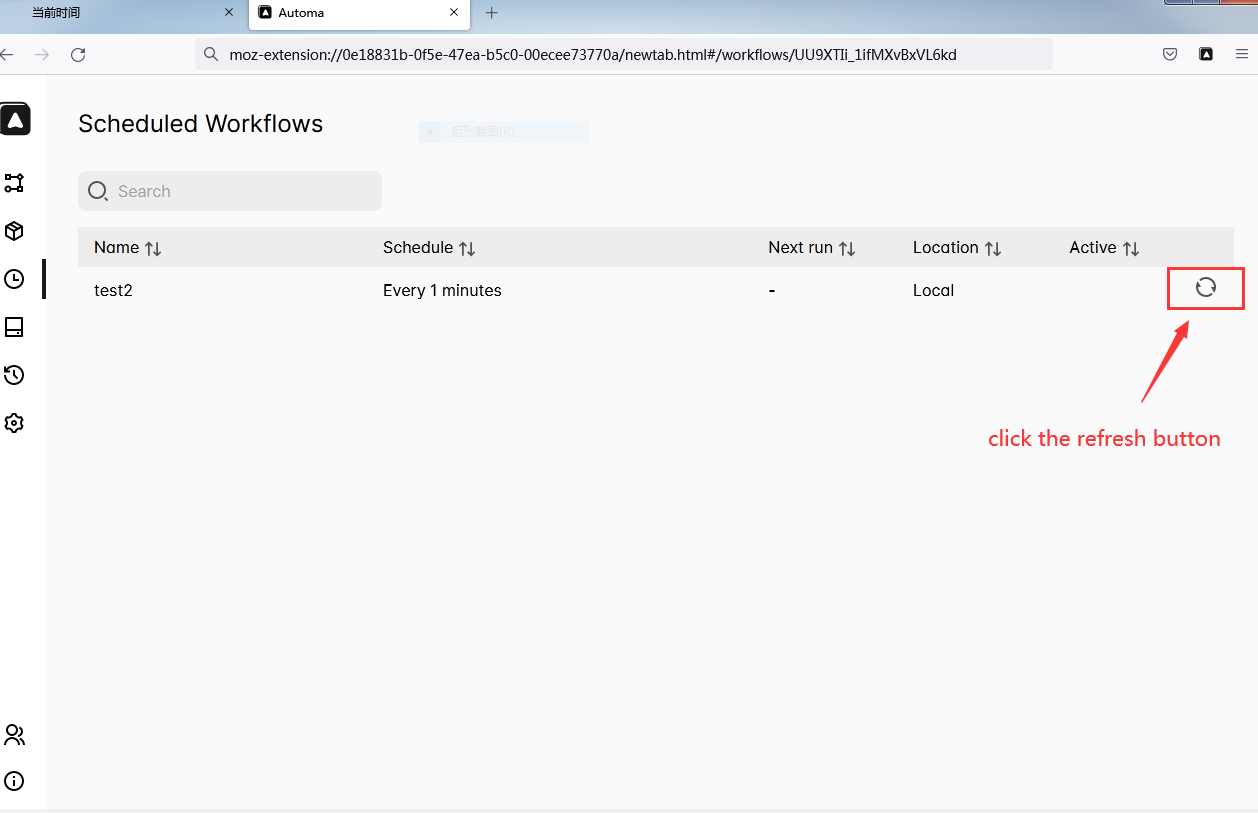Image resolution: width=1258 pixels, height=813 pixels.
Task: Open the Workflows page from the sidebar
Action: pos(14,183)
